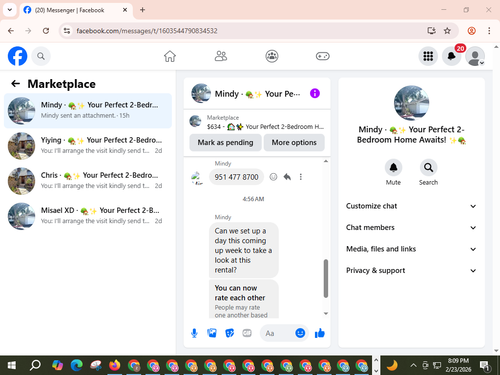Show hidden system tray icons
This screenshot has width=500, height=375.
(x=413, y=366)
